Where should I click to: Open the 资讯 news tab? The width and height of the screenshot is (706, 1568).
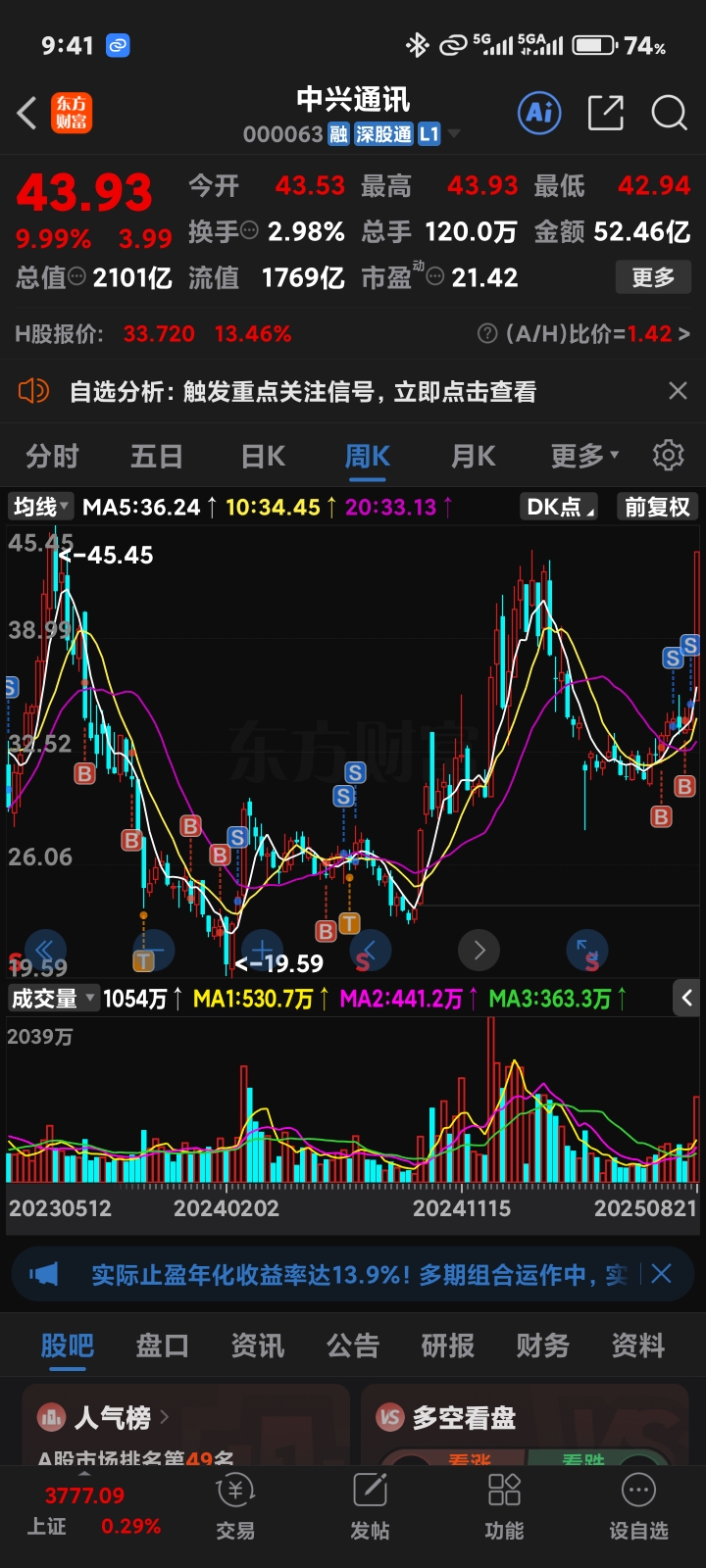[258, 1346]
